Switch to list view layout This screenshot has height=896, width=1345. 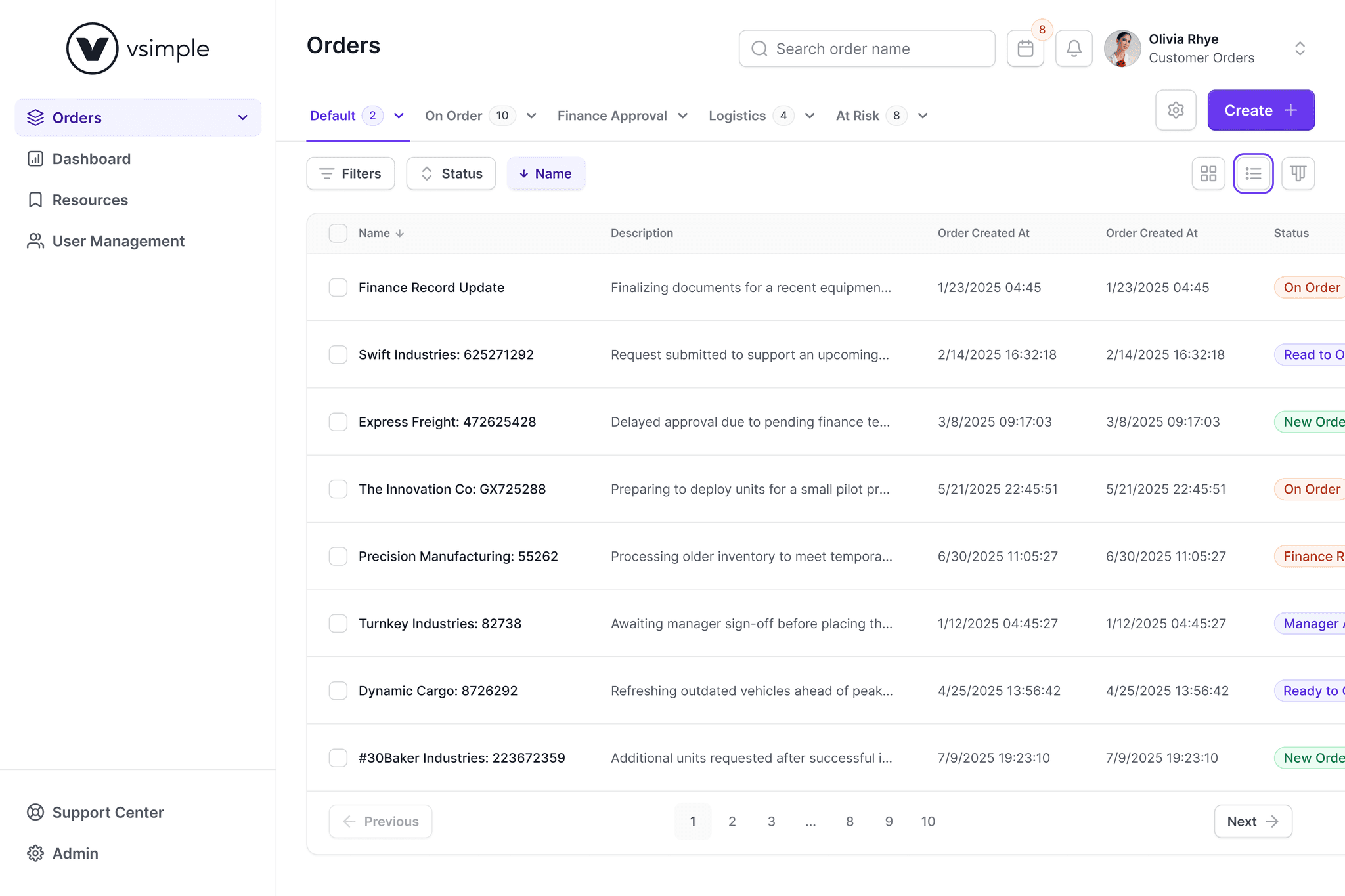coord(1253,173)
